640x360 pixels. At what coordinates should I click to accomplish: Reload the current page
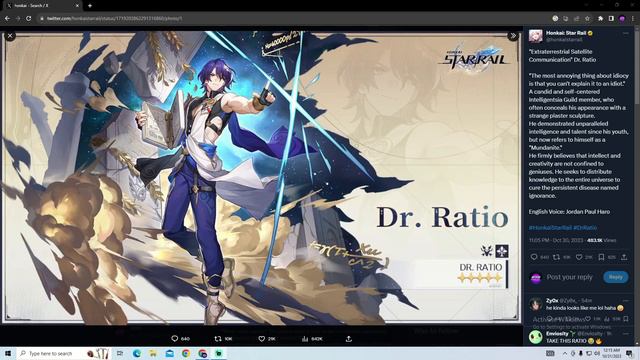coord(29,18)
